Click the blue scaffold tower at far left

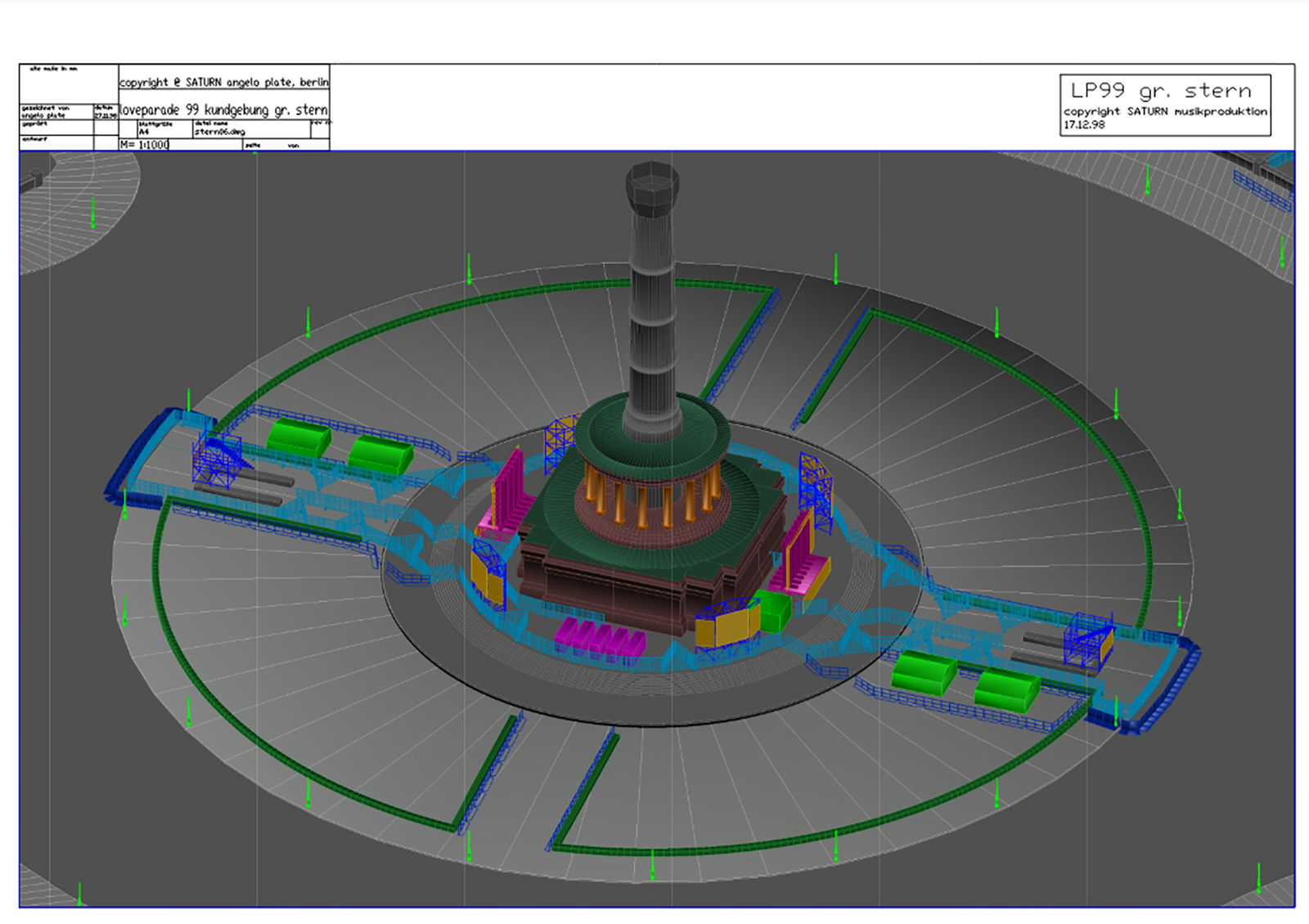[x=216, y=459]
